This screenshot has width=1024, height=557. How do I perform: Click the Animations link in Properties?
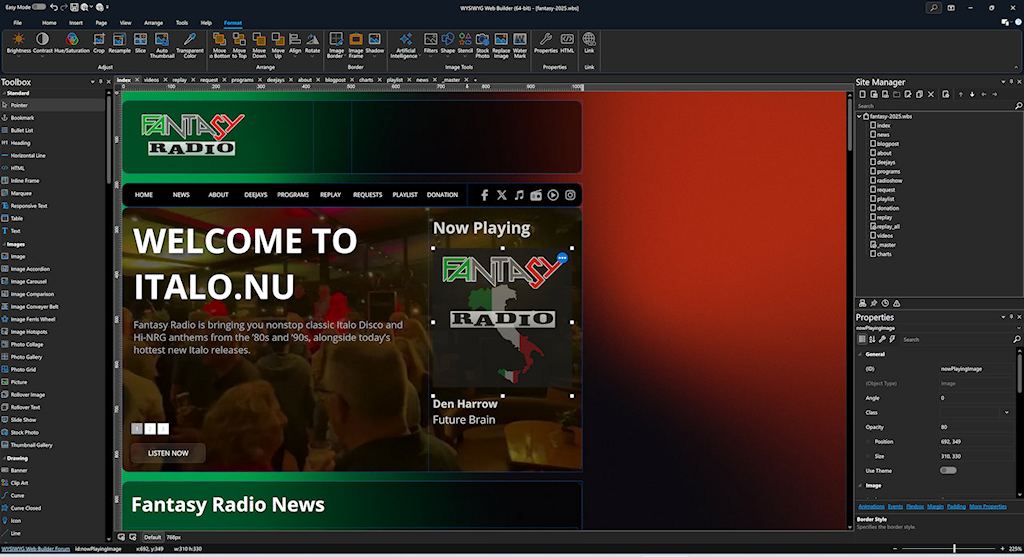871,506
